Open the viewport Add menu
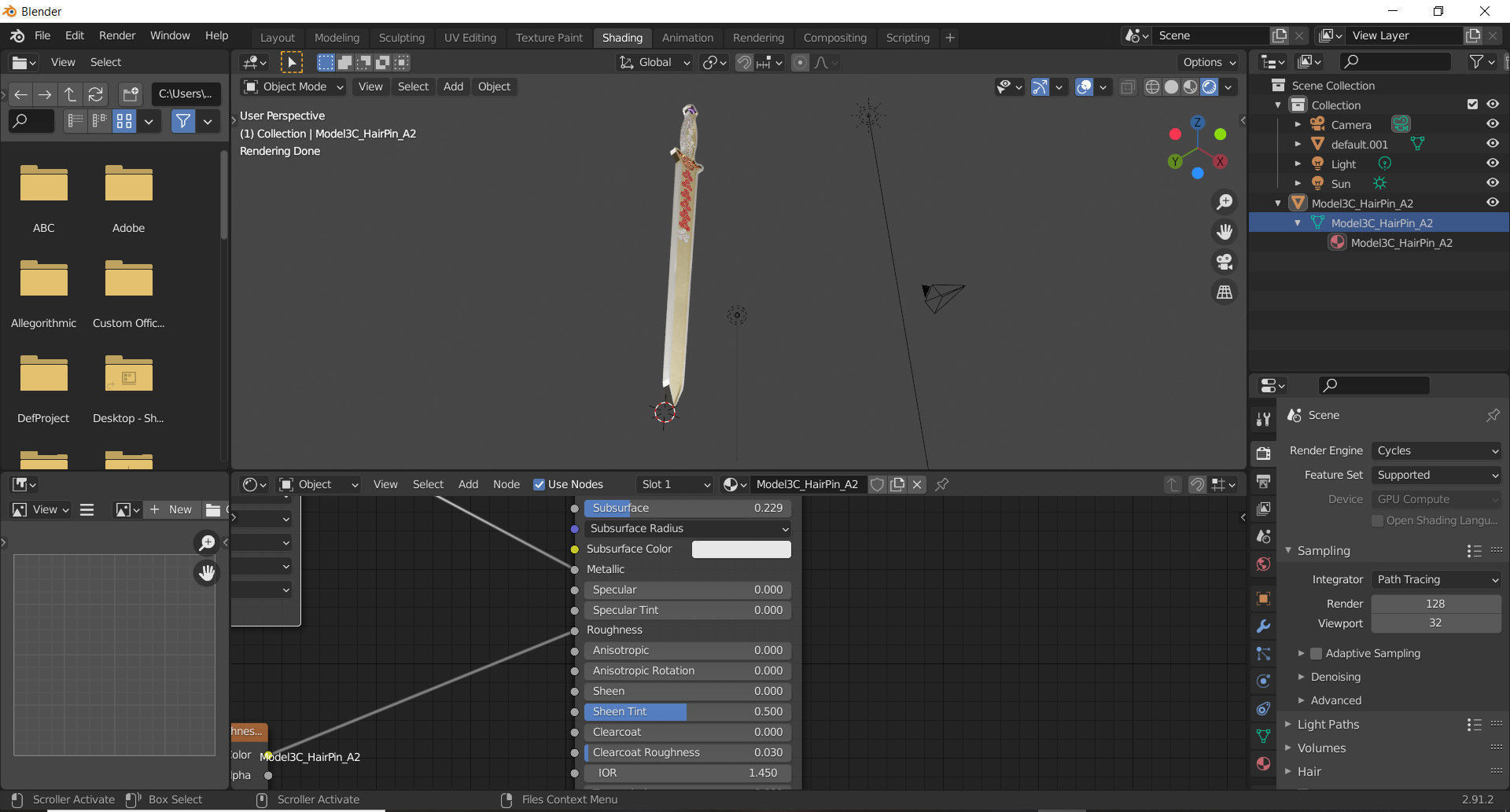The height and width of the screenshot is (812, 1510). (x=453, y=86)
